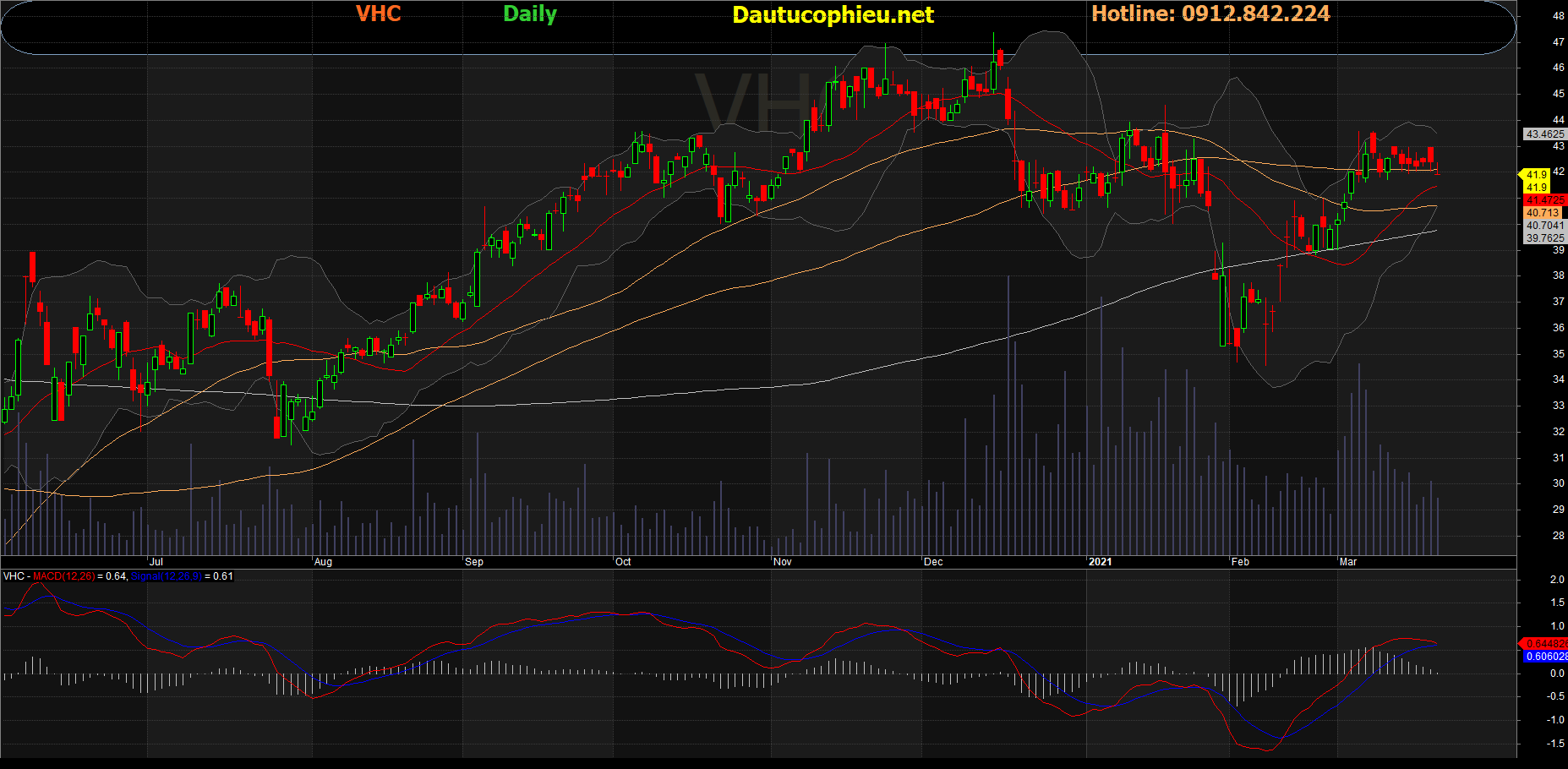
Task: Click the Sep marker on time axis
Action: (x=474, y=562)
